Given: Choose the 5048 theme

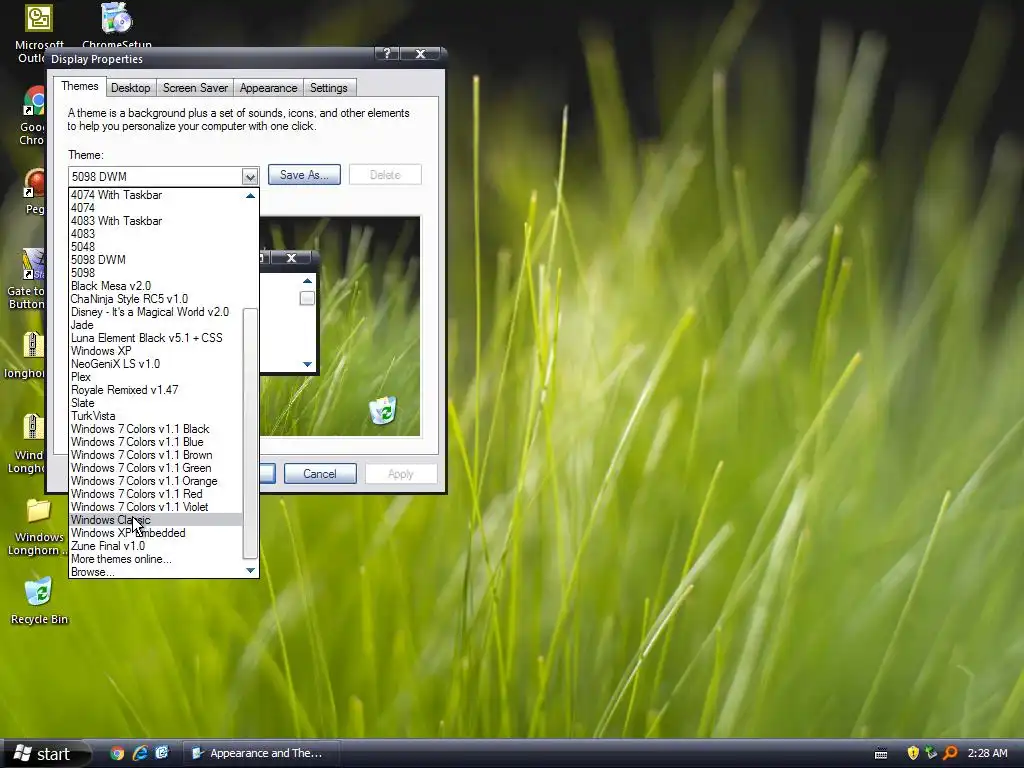Looking at the screenshot, I should point(155,247).
